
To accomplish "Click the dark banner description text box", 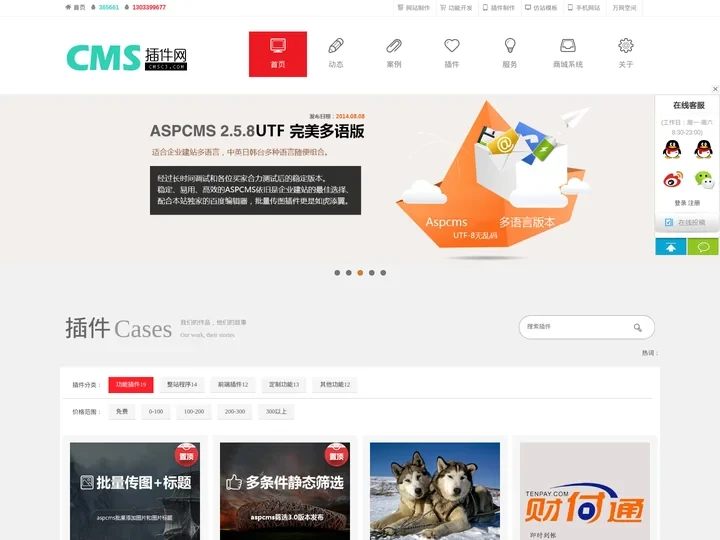I will coord(255,190).
